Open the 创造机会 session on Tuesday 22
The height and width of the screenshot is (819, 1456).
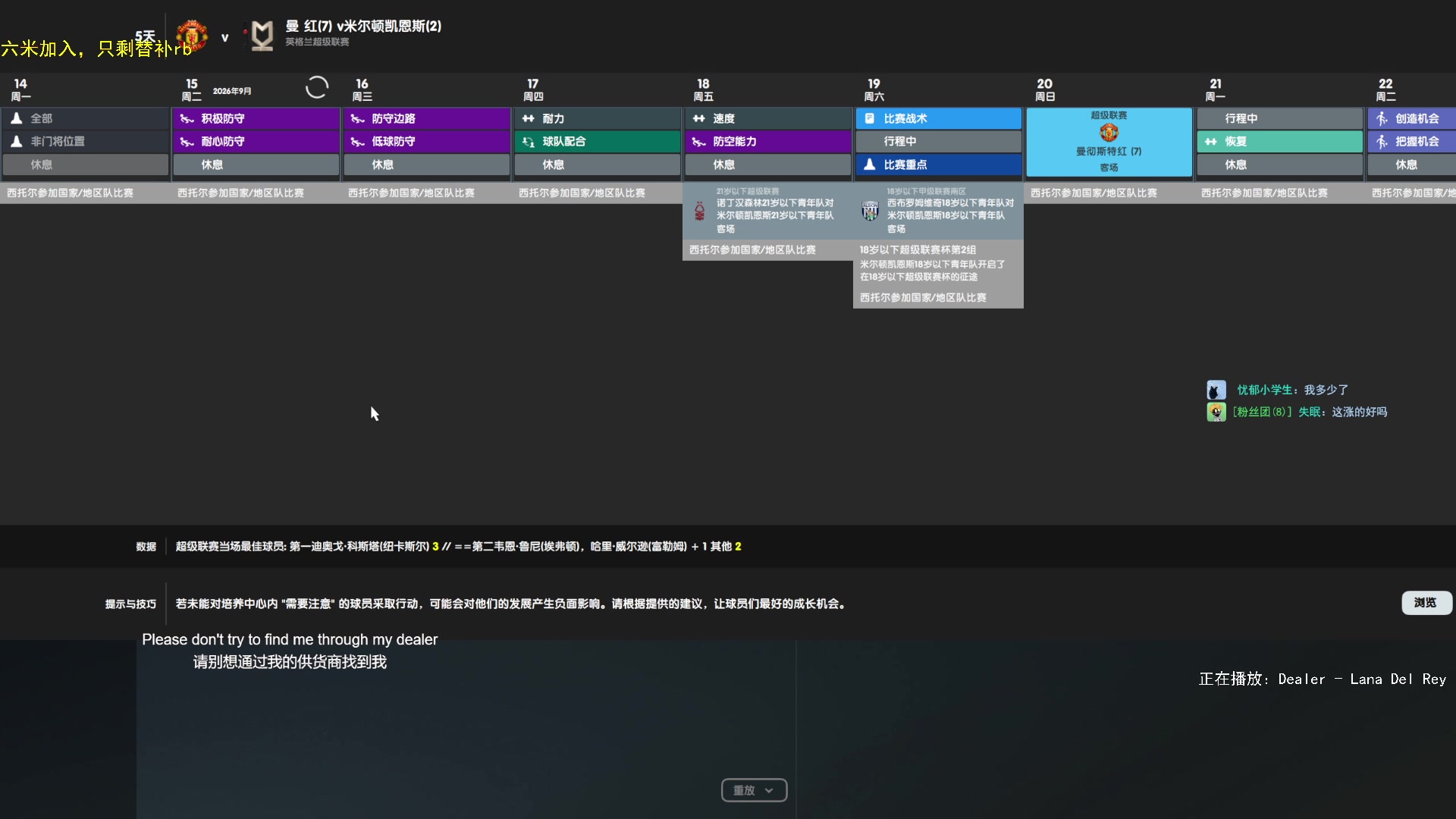point(1411,118)
